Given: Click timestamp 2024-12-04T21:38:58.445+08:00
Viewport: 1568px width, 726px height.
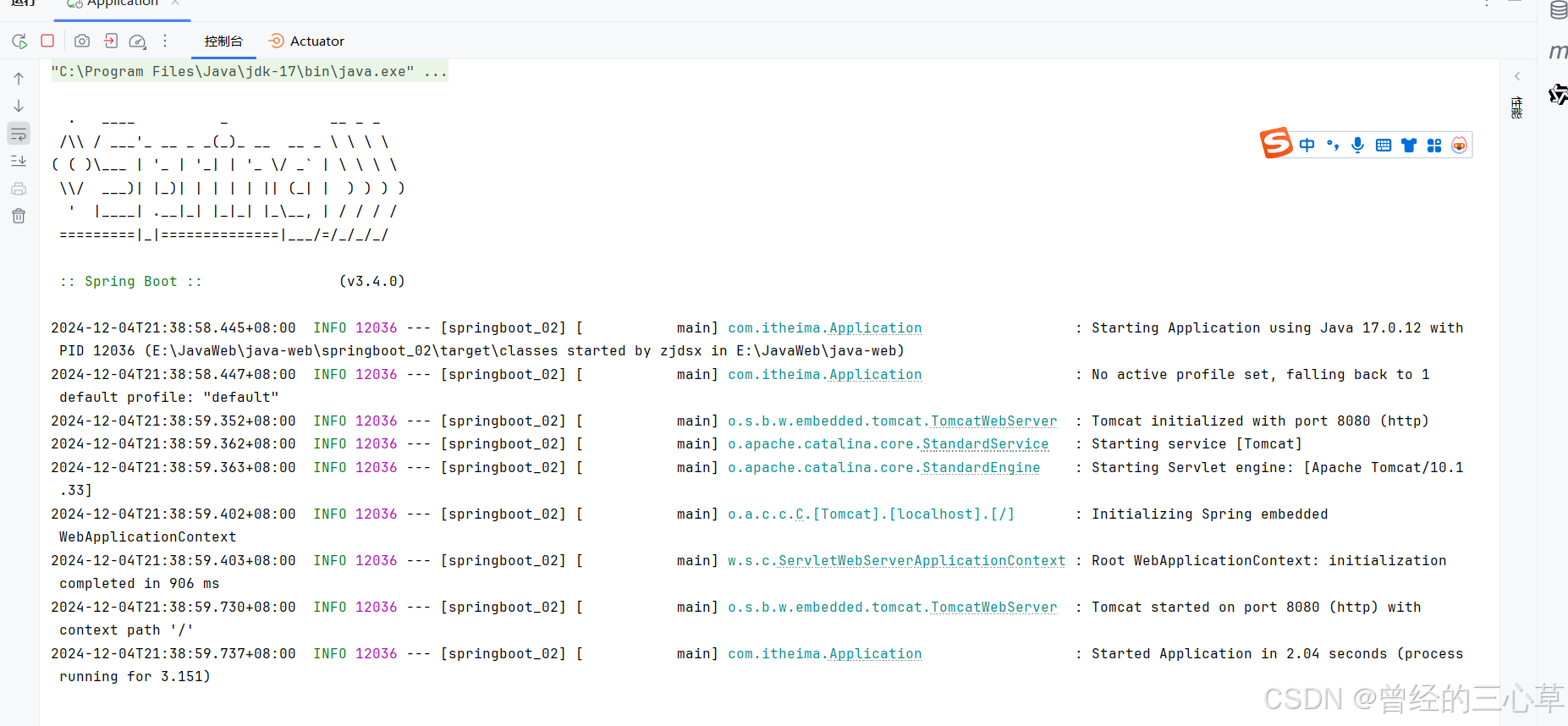Looking at the screenshot, I should [x=173, y=328].
